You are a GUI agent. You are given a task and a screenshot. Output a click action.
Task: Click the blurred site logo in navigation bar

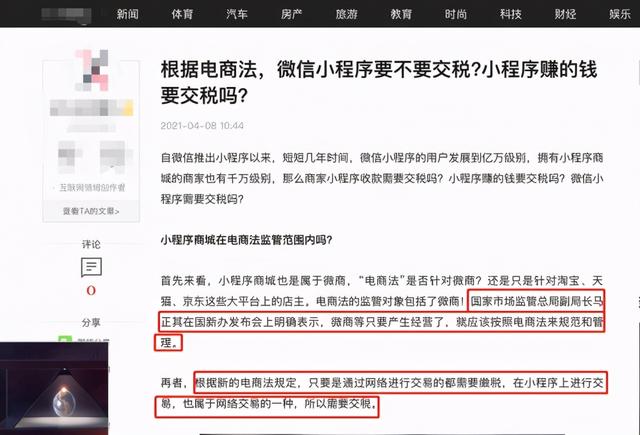click(x=66, y=15)
